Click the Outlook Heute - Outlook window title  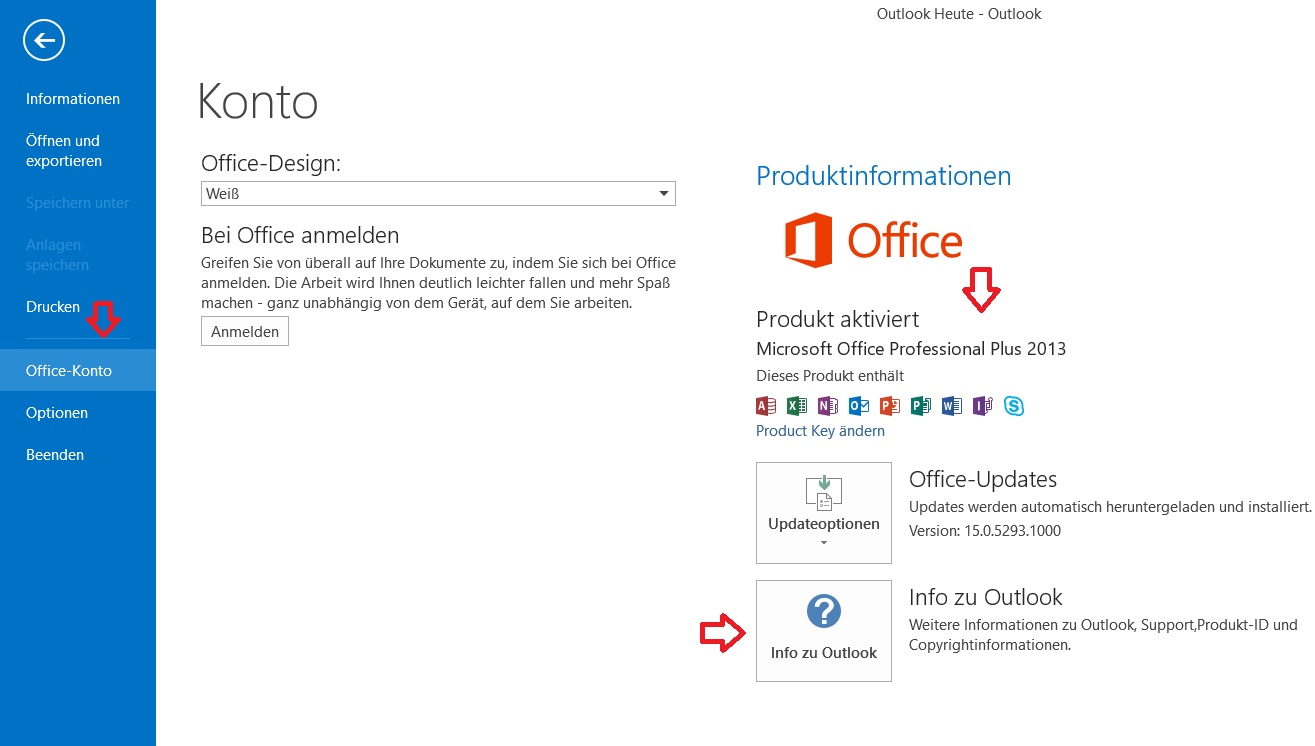[959, 14]
